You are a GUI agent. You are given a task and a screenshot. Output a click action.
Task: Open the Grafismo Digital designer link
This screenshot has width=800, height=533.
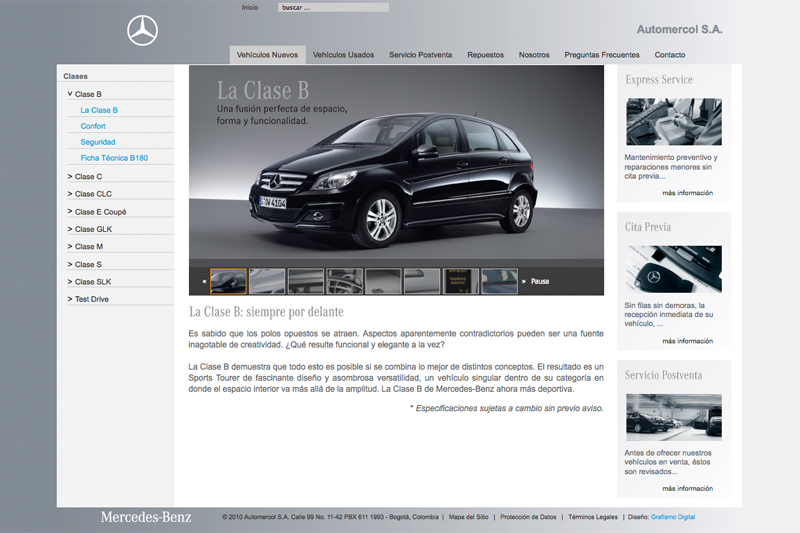tap(672, 517)
